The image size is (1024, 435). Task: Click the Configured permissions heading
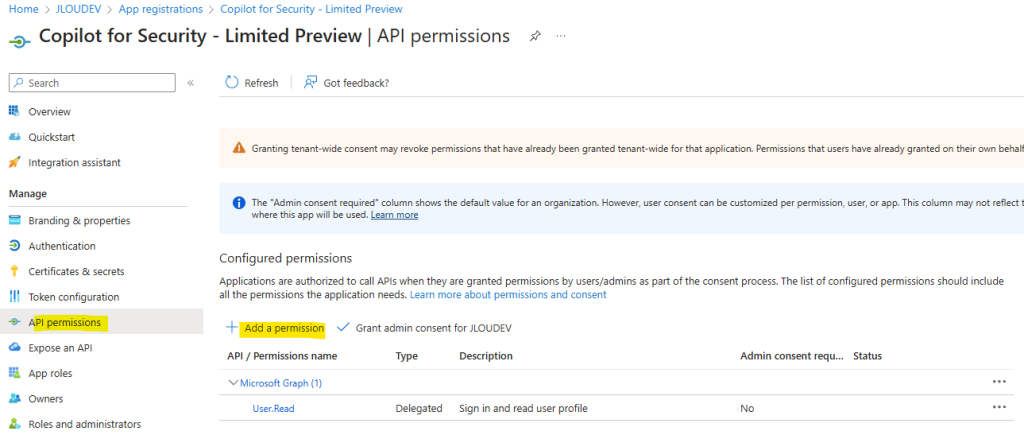[x=286, y=258]
